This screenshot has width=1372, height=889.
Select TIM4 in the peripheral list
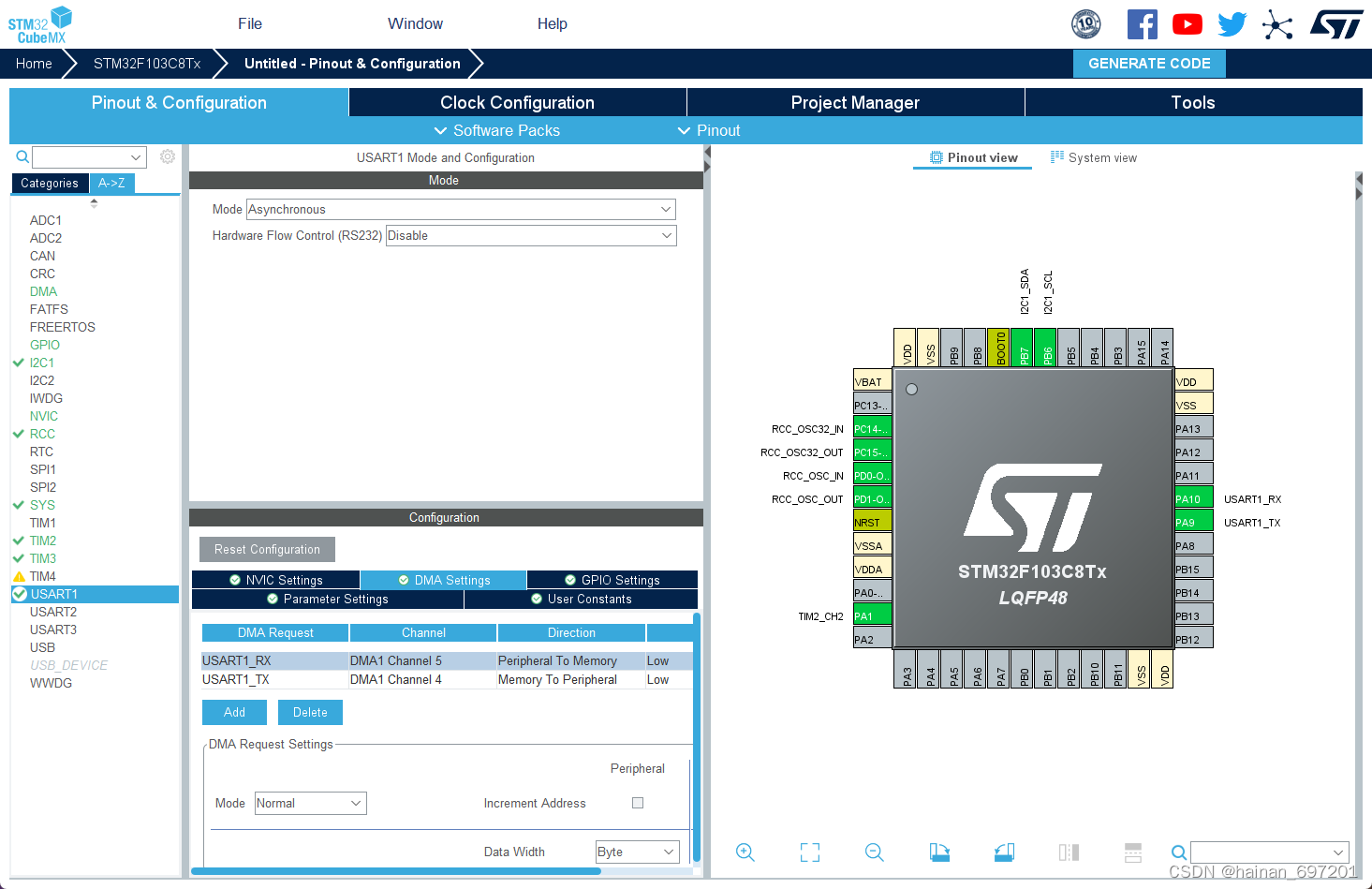[x=43, y=576]
